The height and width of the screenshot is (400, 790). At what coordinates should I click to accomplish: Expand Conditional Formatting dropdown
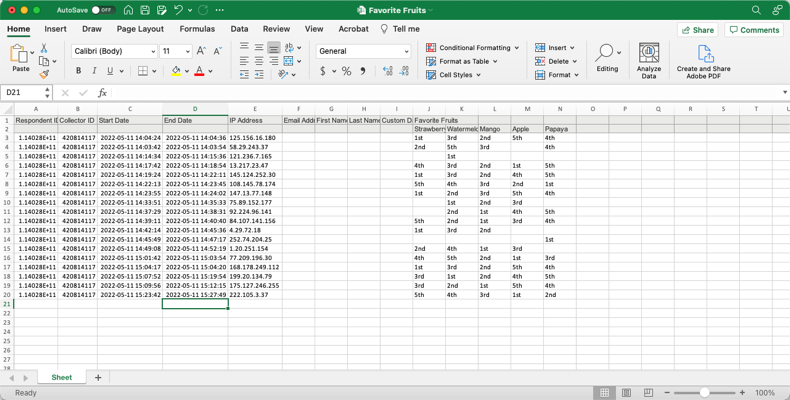coord(472,48)
